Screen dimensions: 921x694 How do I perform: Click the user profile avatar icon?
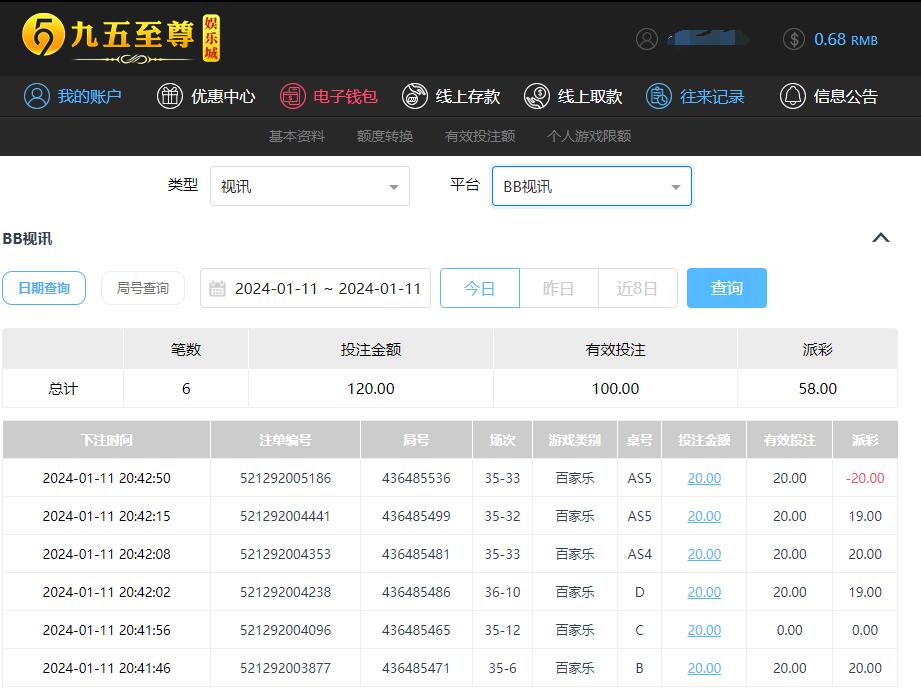(647, 39)
